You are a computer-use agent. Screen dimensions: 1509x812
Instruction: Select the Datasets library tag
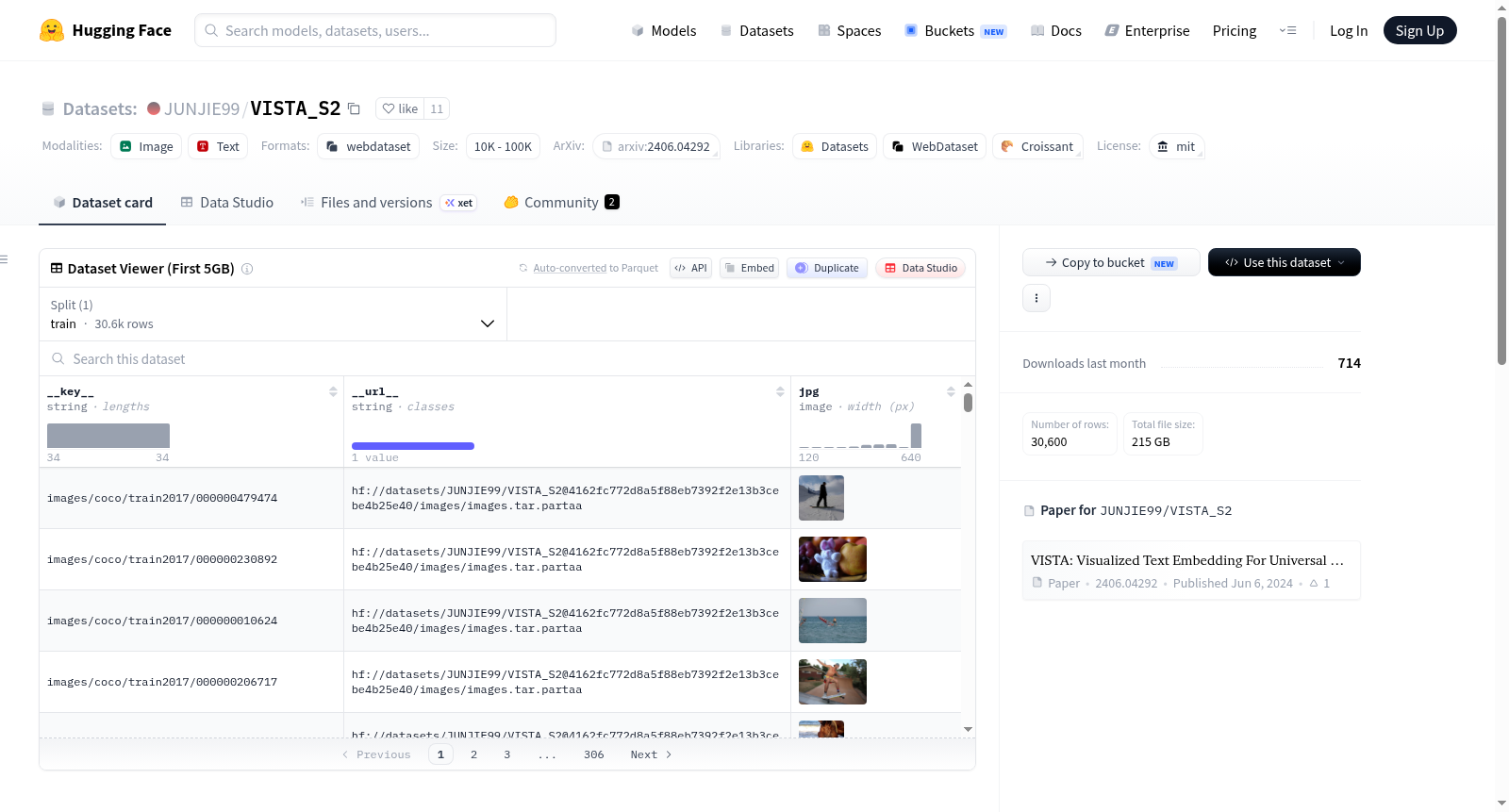[x=835, y=146]
